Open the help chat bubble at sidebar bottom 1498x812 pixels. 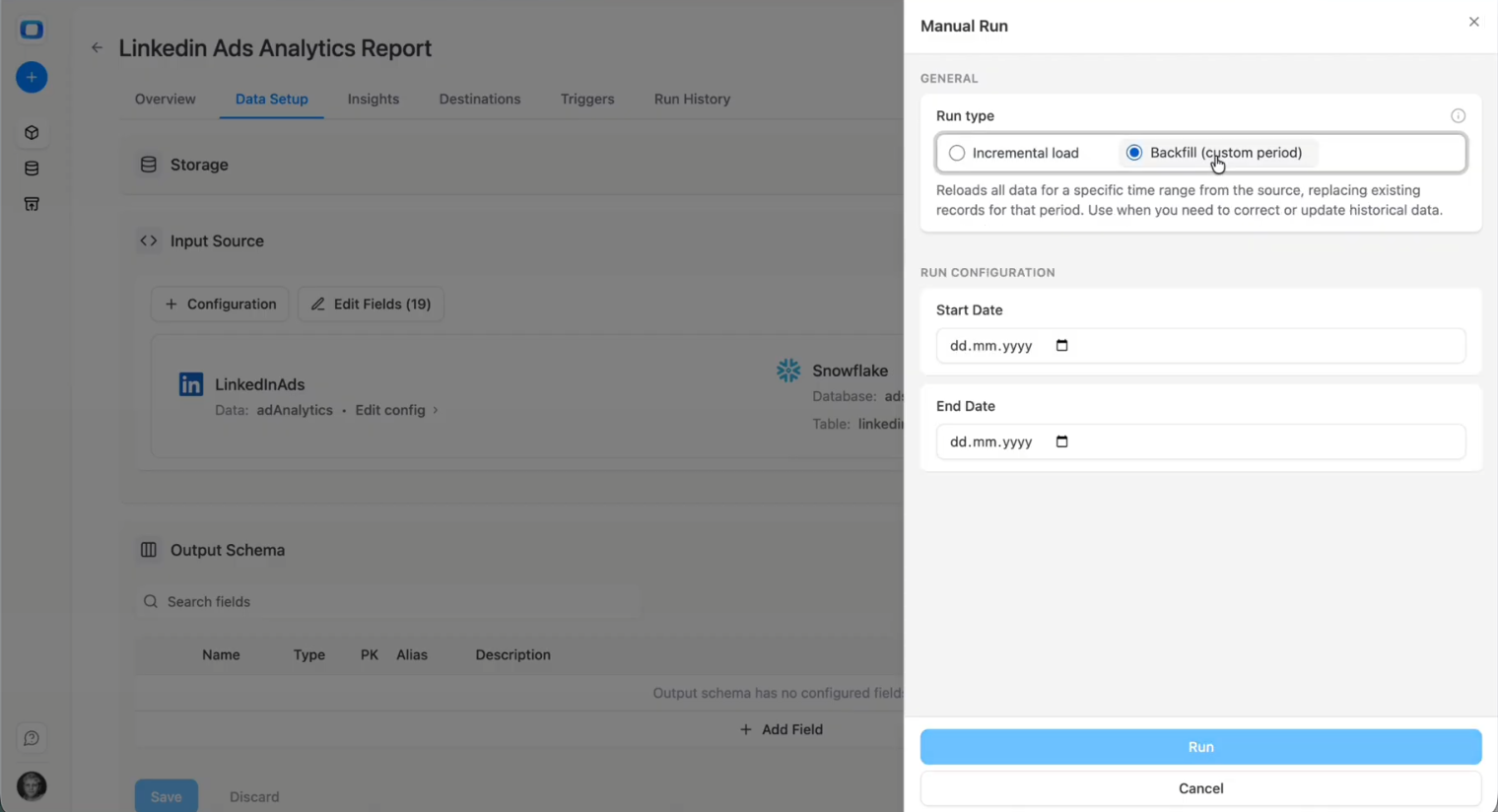coord(31,737)
